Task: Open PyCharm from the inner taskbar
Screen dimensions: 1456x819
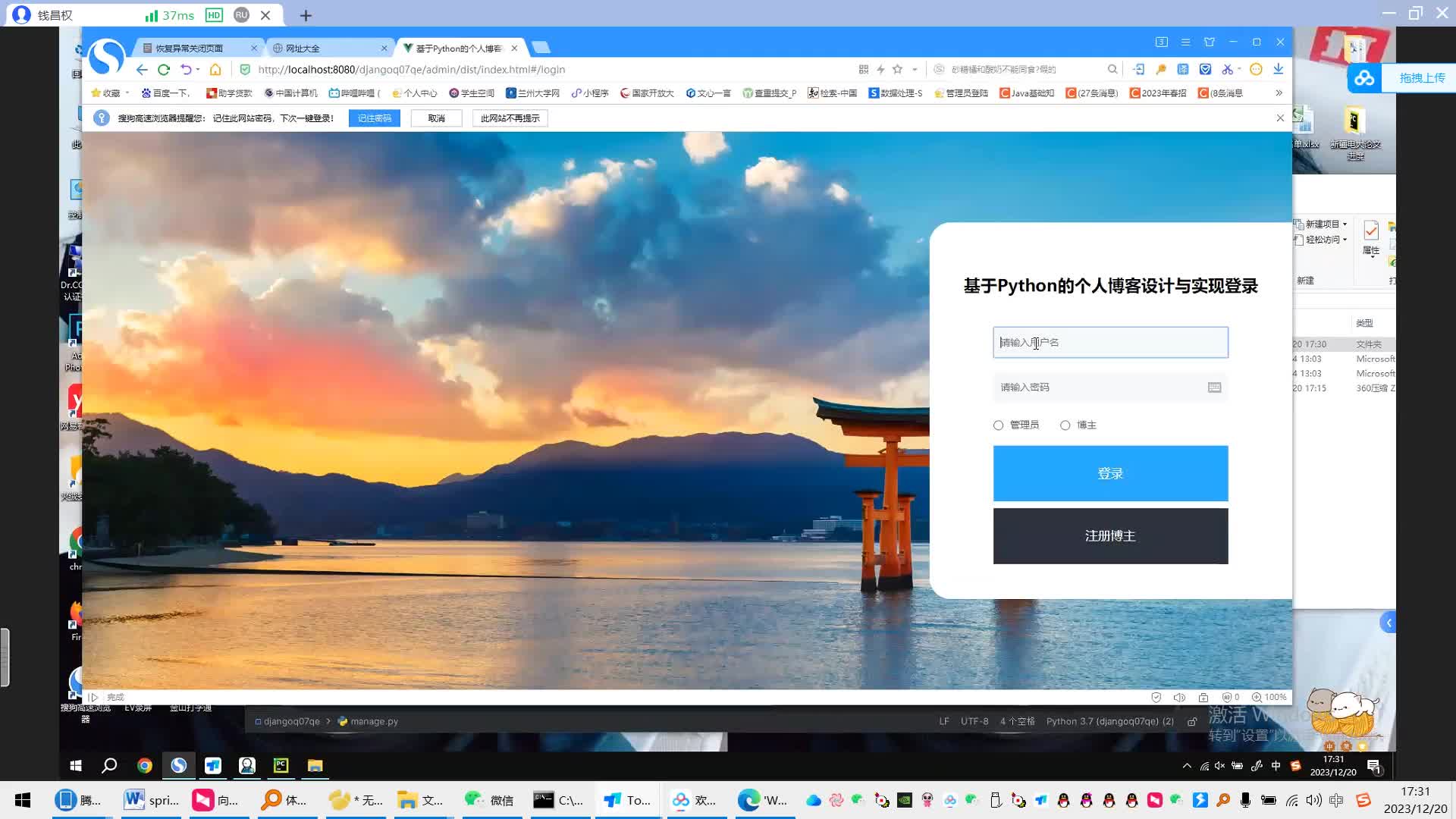Action: pos(281,765)
